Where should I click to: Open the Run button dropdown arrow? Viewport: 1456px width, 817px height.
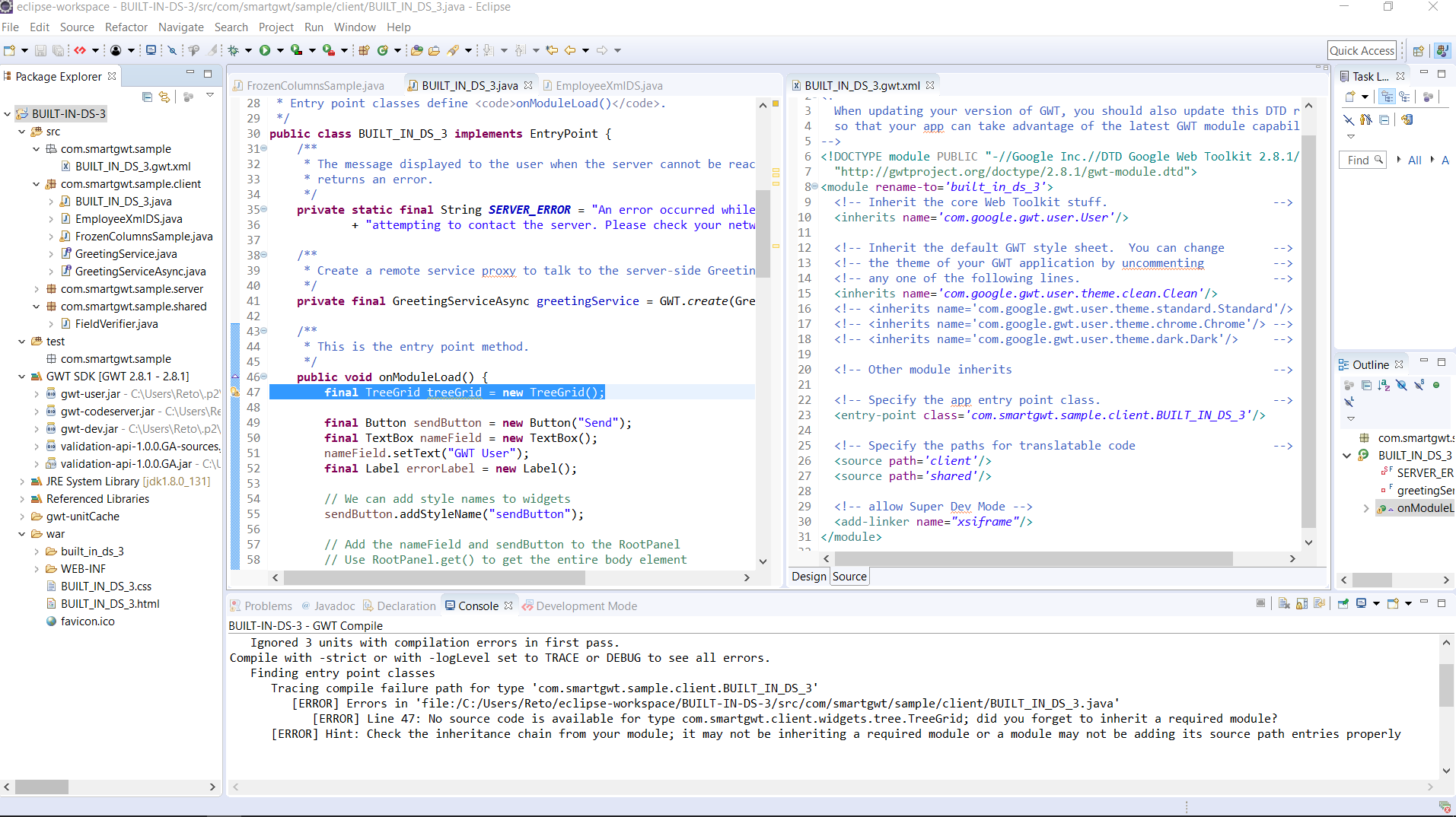(280, 51)
